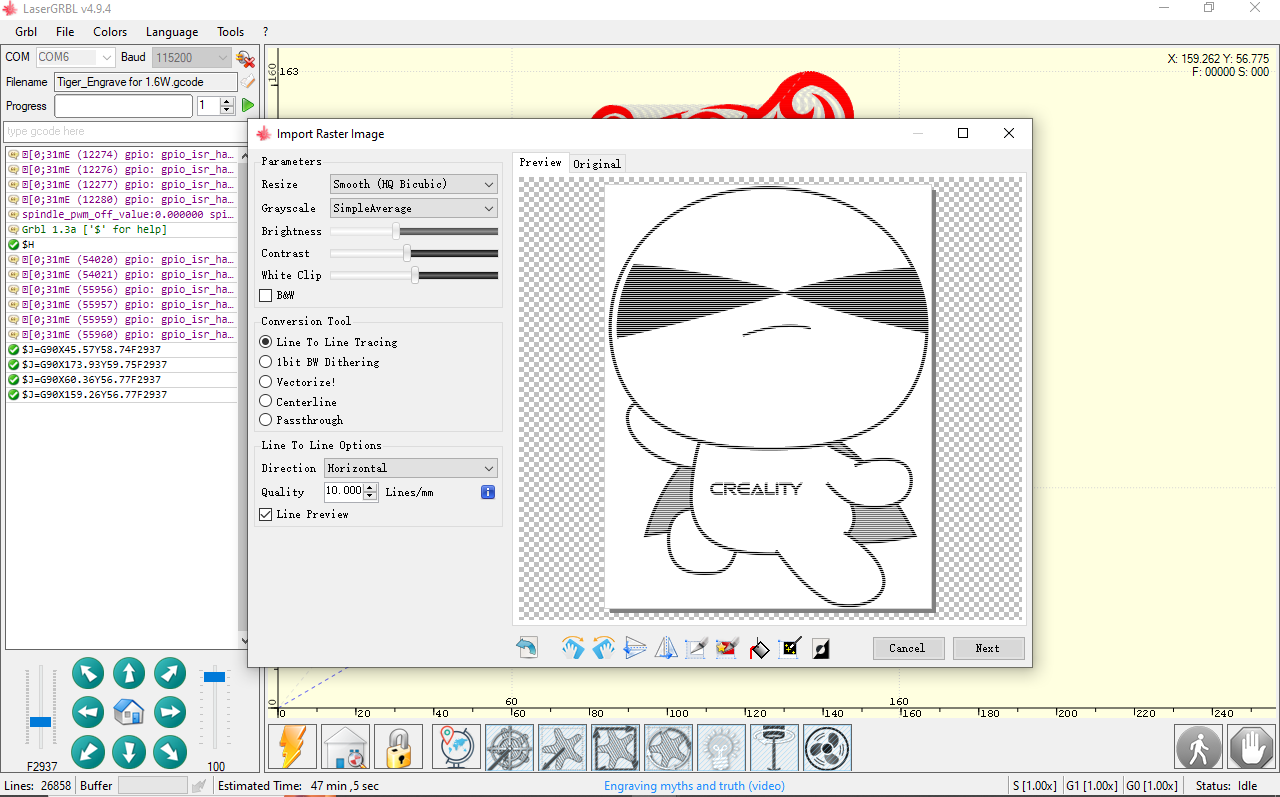The image size is (1280, 797).
Task: Open the Tools menu
Action: coord(231,32)
